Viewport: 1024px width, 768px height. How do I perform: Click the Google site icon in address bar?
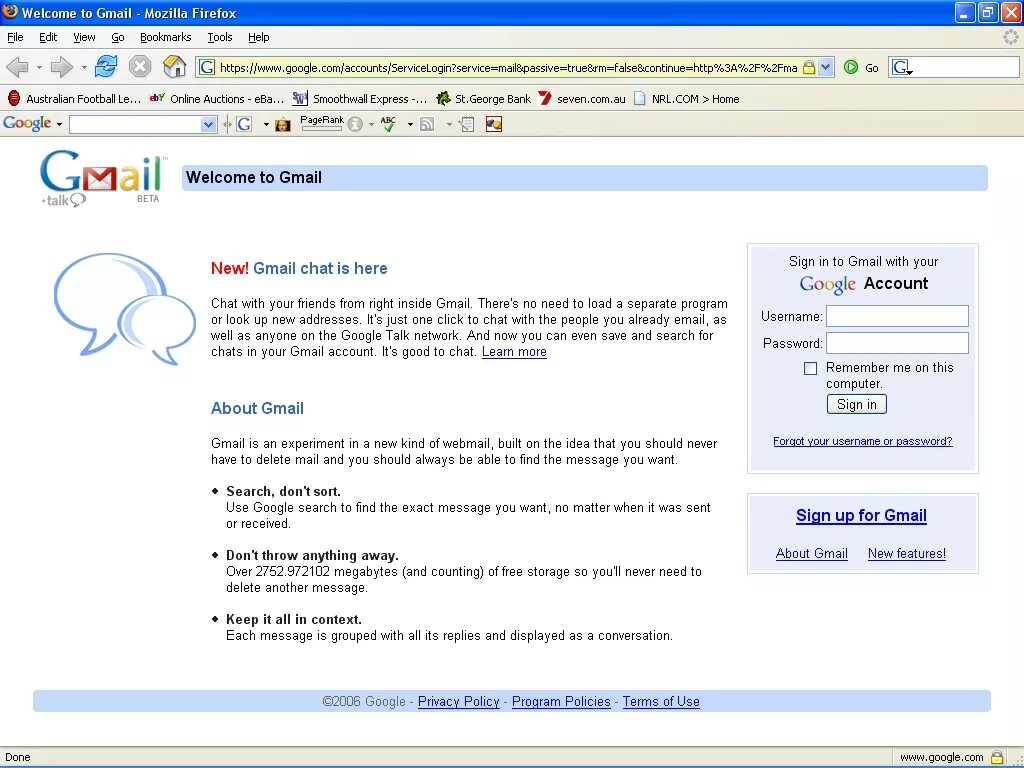coord(206,67)
